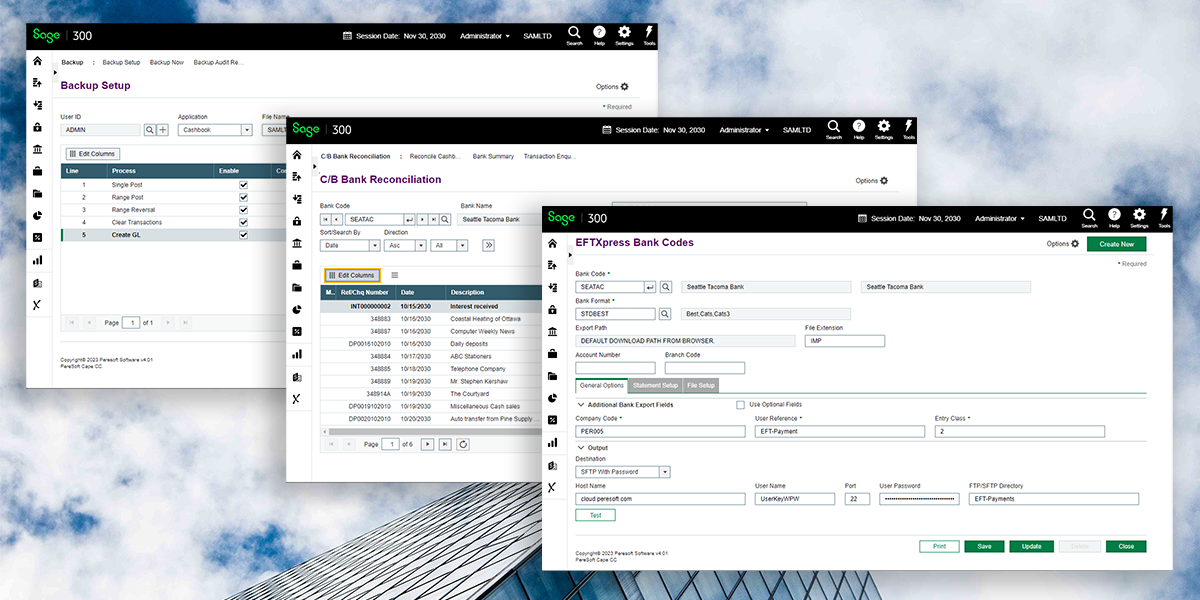Click briefcase icon in EFTXpress sidebar
This screenshot has height=600, width=1200.
point(553,353)
